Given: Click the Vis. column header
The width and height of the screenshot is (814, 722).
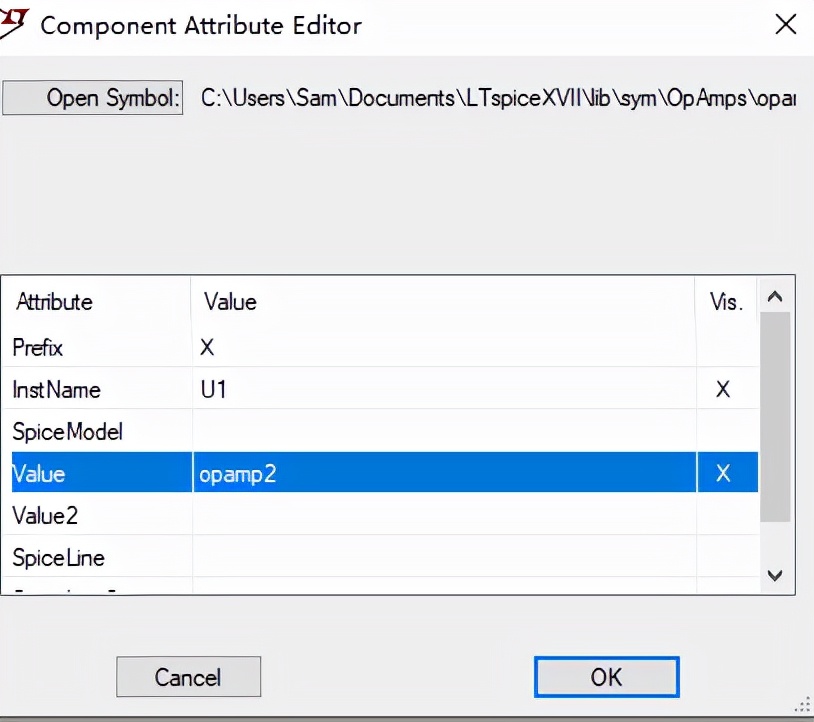Looking at the screenshot, I should (x=726, y=302).
